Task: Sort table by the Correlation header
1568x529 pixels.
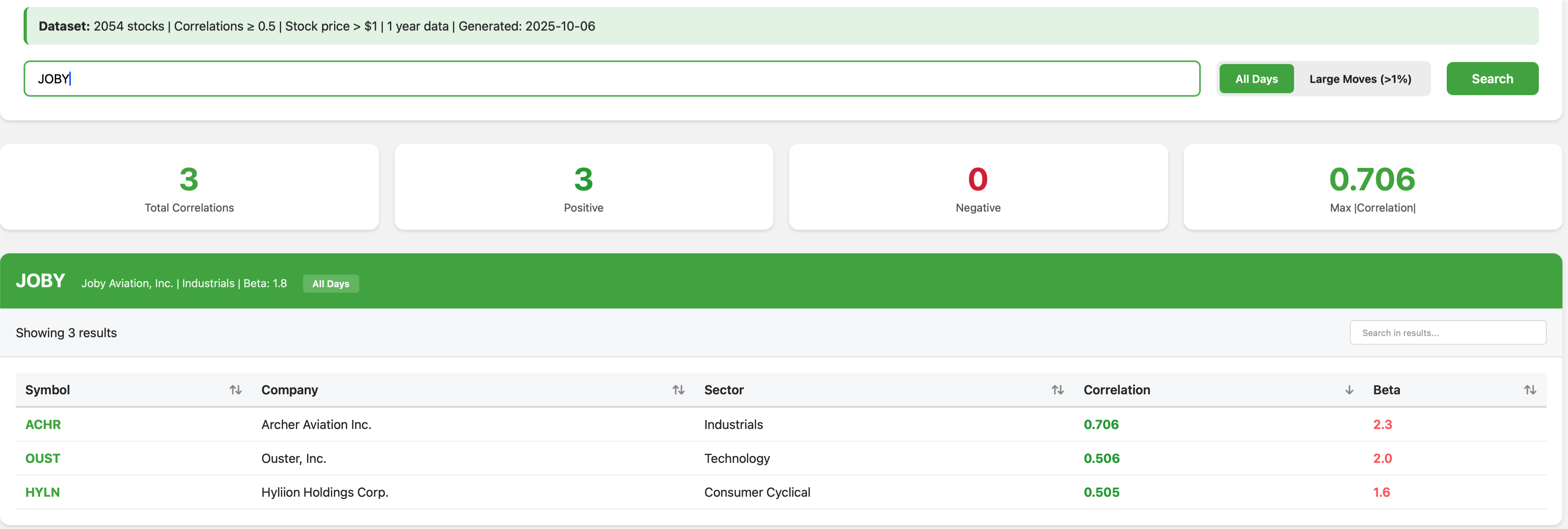Action: pos(1116,390)
